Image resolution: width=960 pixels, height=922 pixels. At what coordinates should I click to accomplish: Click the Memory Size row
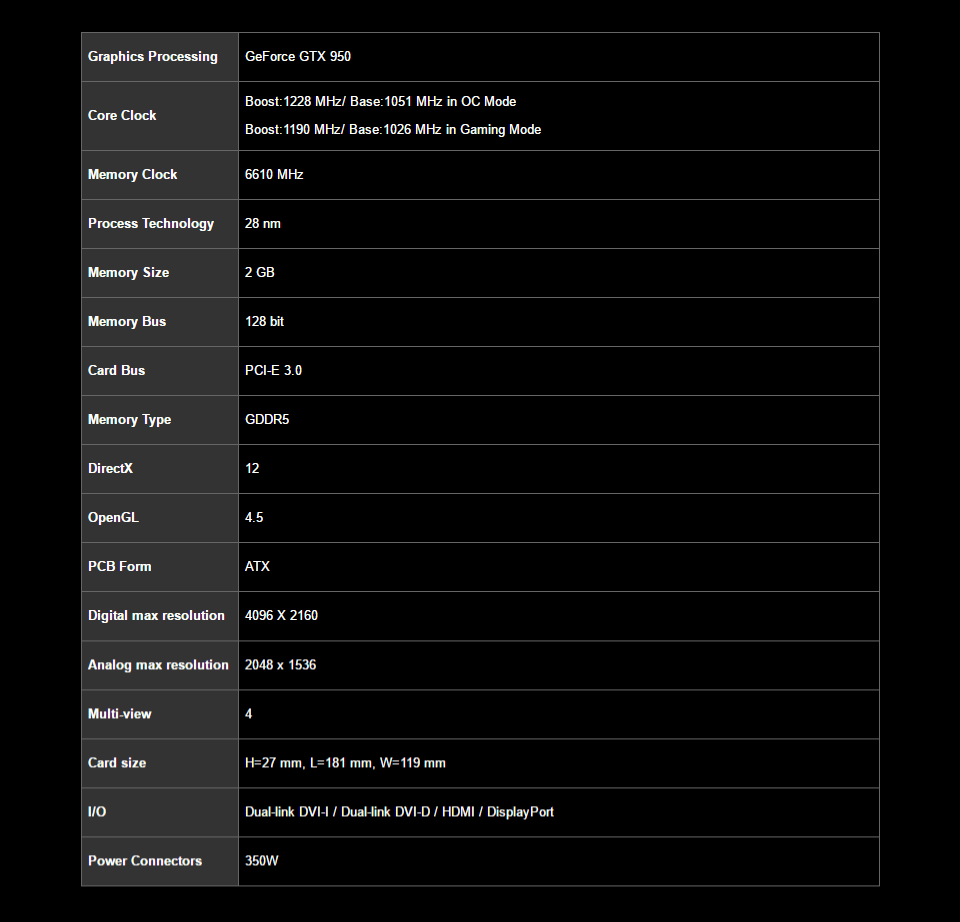coord(128,272)
